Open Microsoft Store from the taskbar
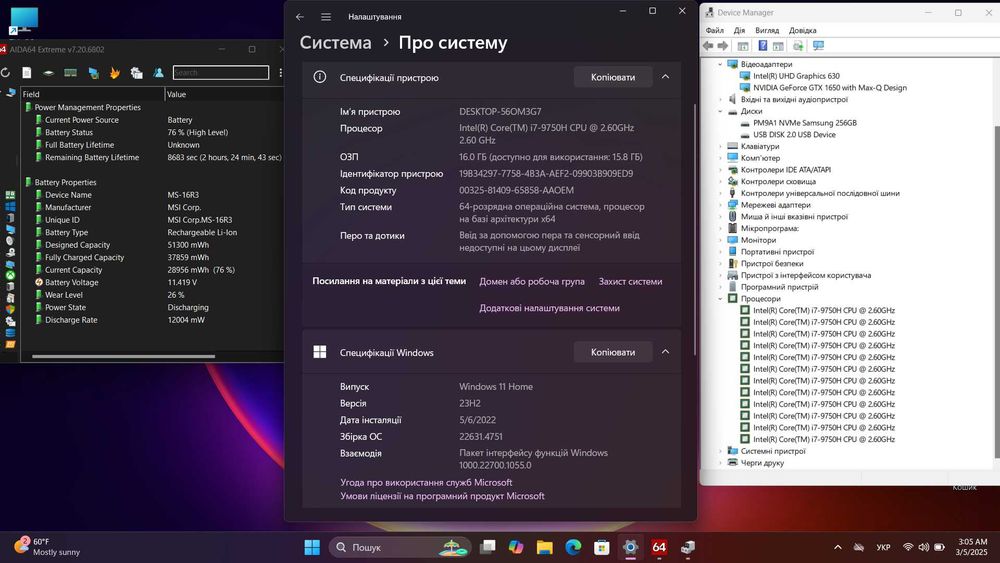Image resolution: width=1000 pixels, height=563 pixels. (x=601, y=547)
